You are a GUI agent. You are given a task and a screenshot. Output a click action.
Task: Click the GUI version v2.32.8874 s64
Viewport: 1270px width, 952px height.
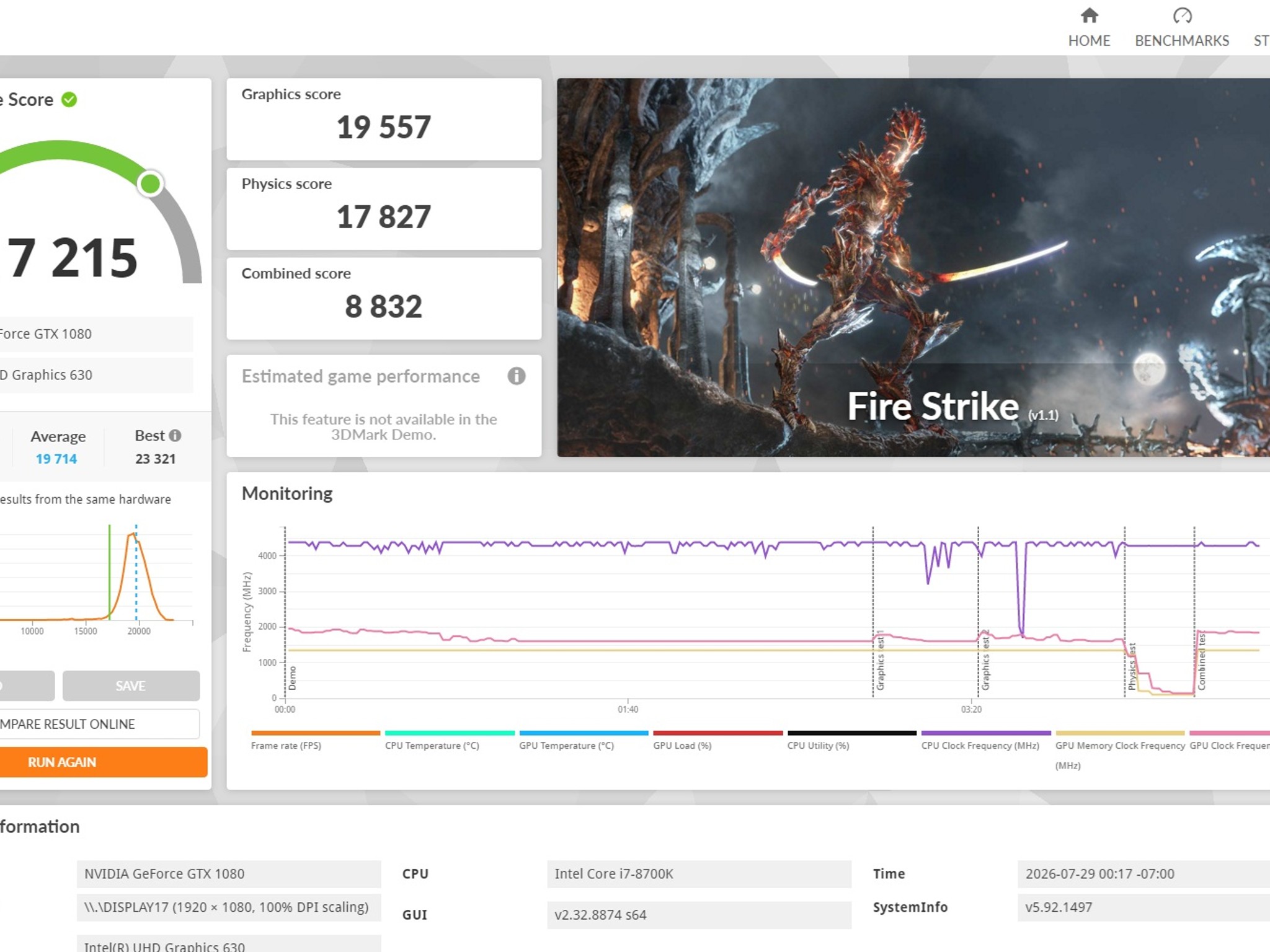click(699, 915)
